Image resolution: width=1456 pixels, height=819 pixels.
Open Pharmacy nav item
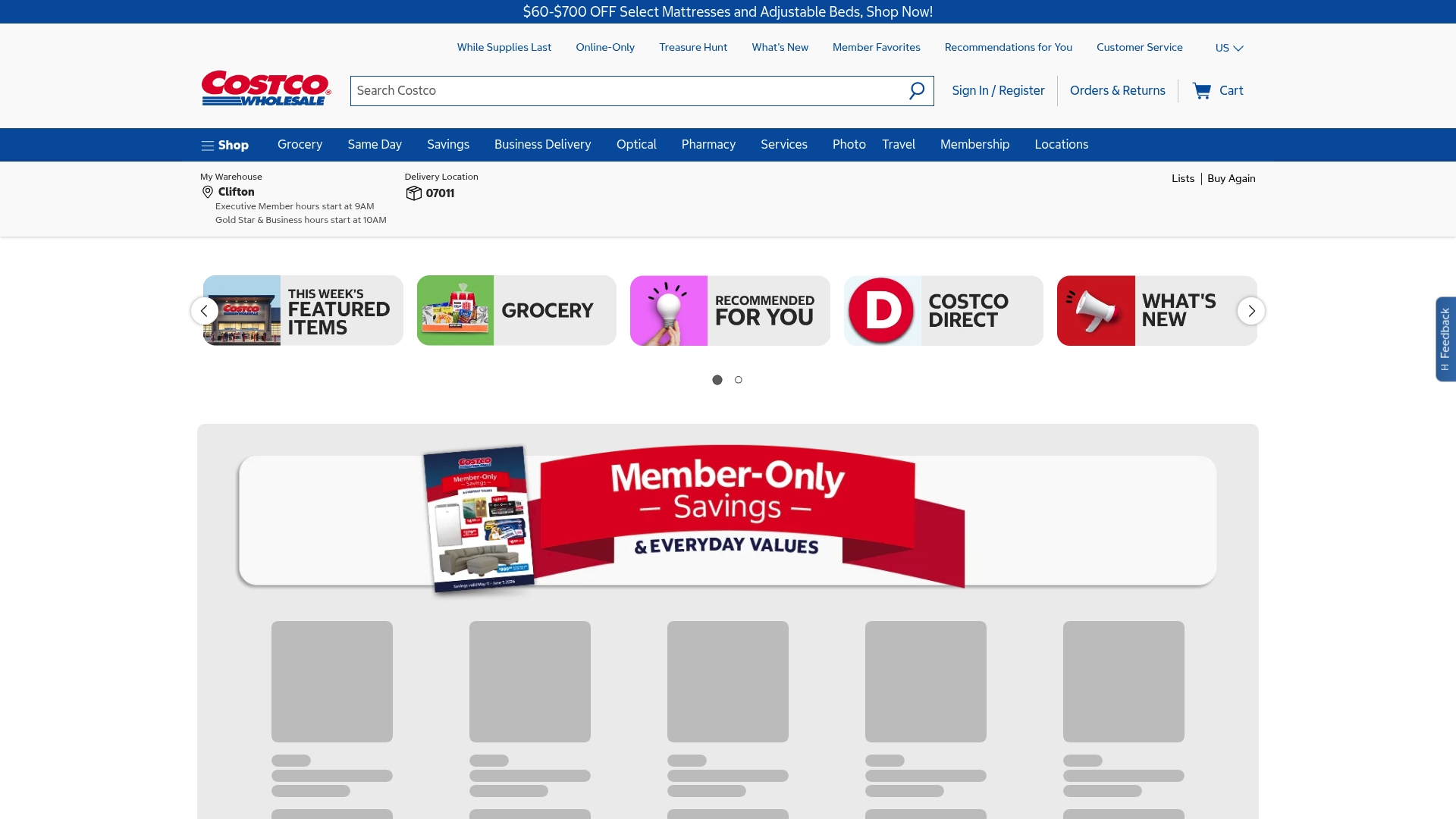coord(708,145)
